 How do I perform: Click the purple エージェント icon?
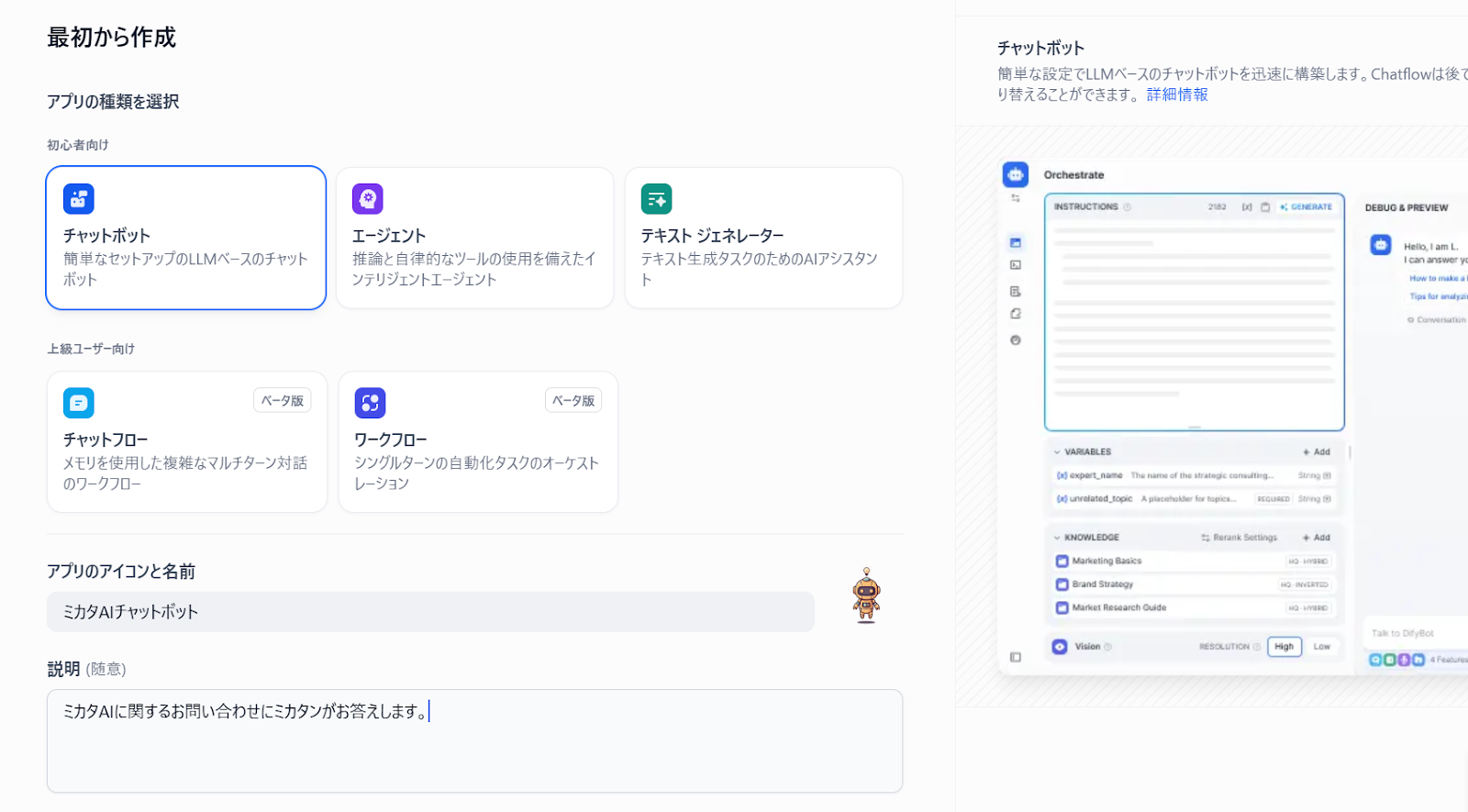pyautogui.click(x=368, y=198)
